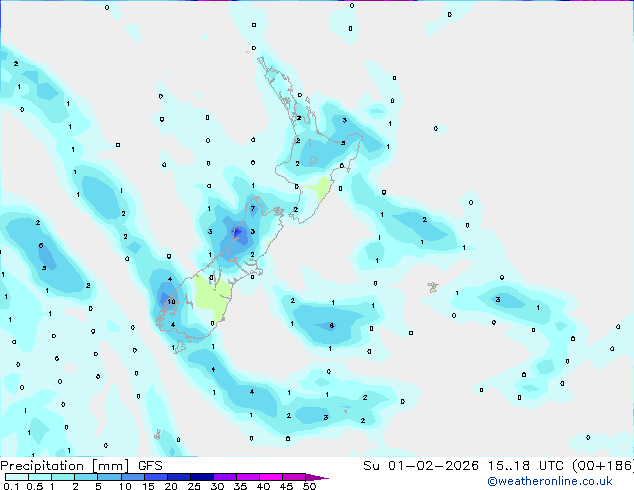Pick the legend swatch between 1 and 2
634x490 pixels.
[x=63, y=477]
